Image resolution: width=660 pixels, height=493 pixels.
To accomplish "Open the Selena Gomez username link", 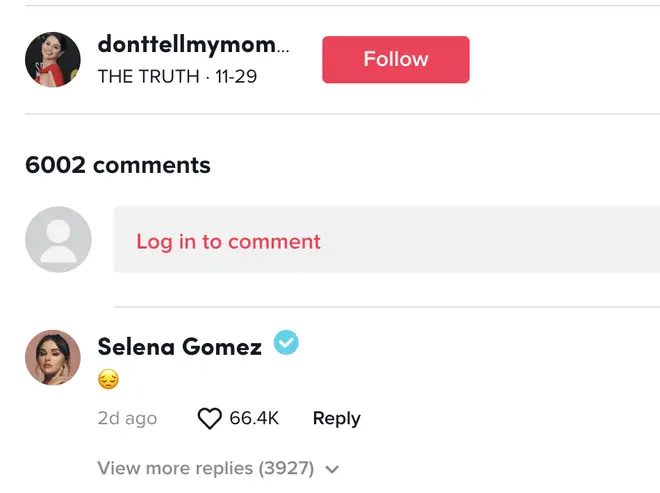I will click(180, 346).
